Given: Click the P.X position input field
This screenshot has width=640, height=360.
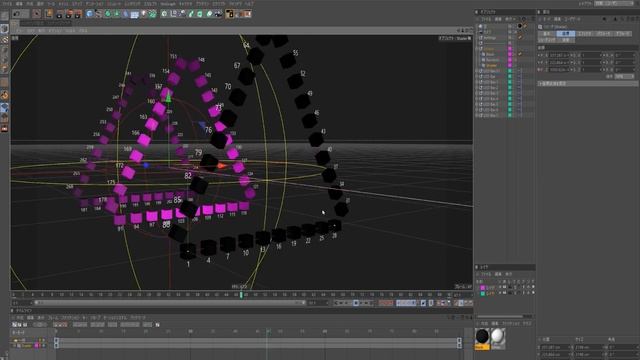Looking at the screenshot, I should (x=559, y=55).
